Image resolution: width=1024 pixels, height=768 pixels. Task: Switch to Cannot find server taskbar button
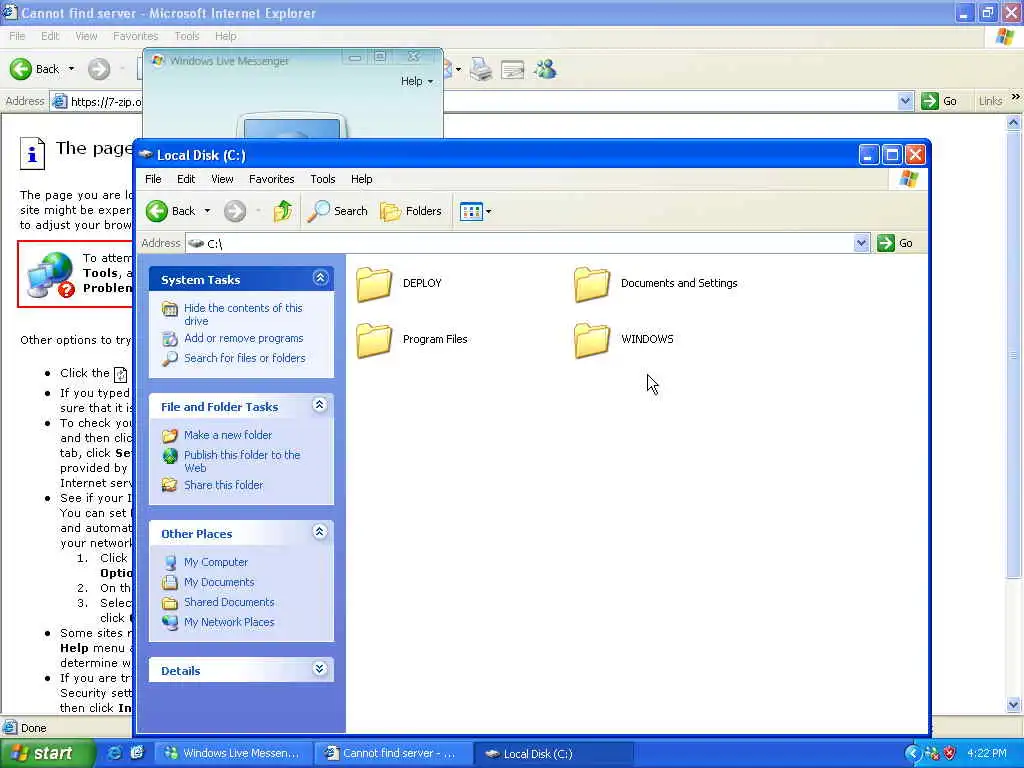tap(392, 754)
